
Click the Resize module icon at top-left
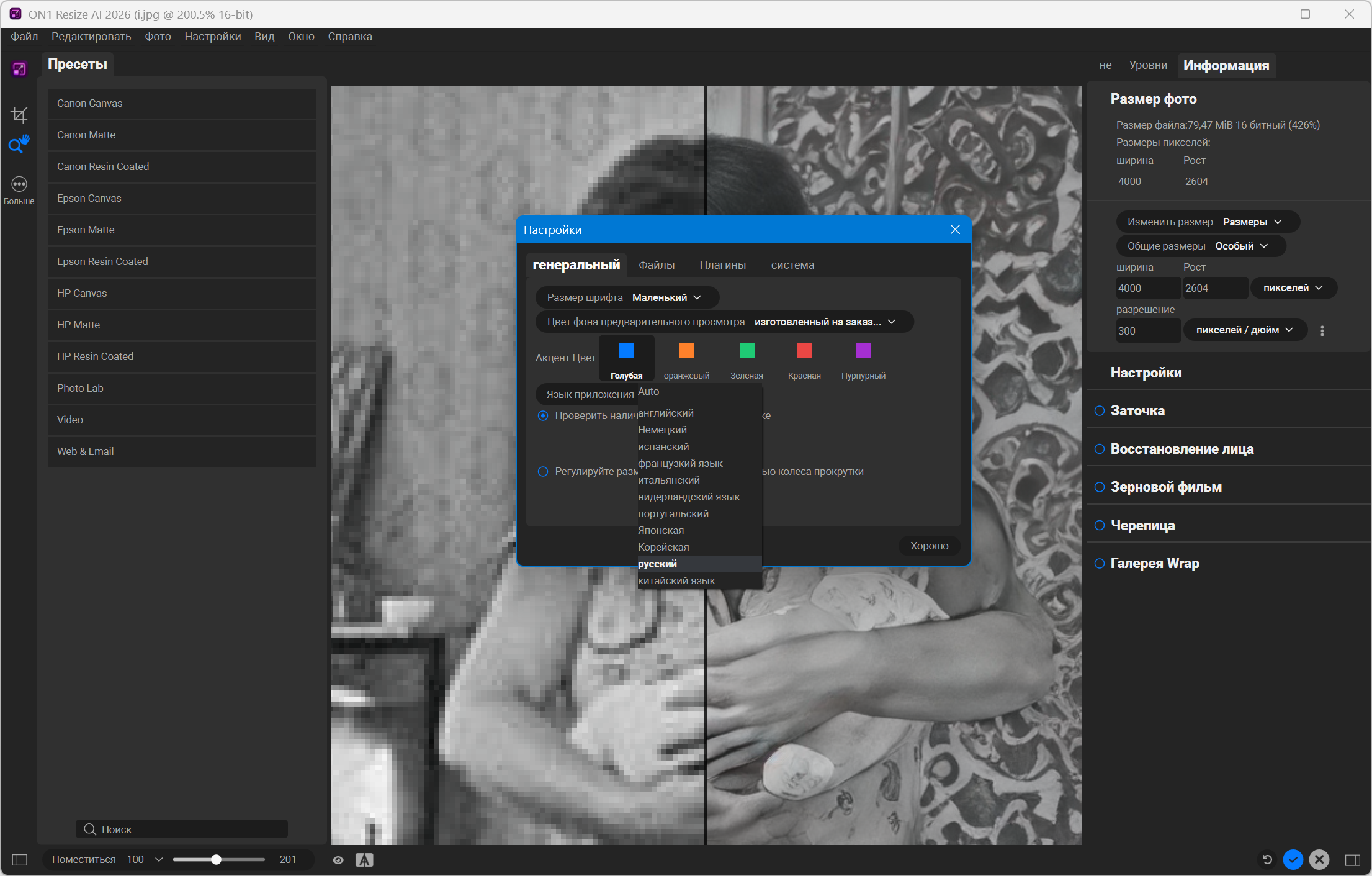click(x=19, y=69)
